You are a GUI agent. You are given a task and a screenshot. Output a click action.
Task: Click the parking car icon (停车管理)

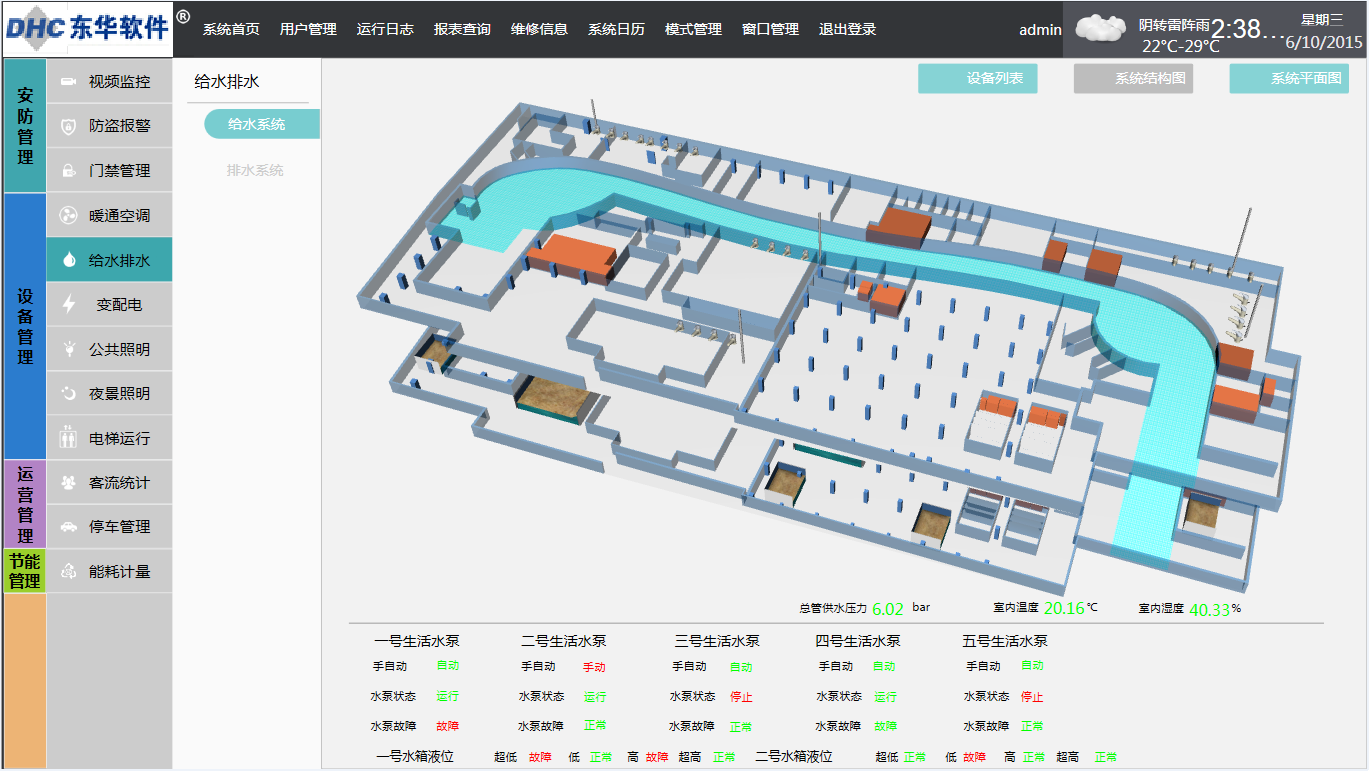point(68,527)
